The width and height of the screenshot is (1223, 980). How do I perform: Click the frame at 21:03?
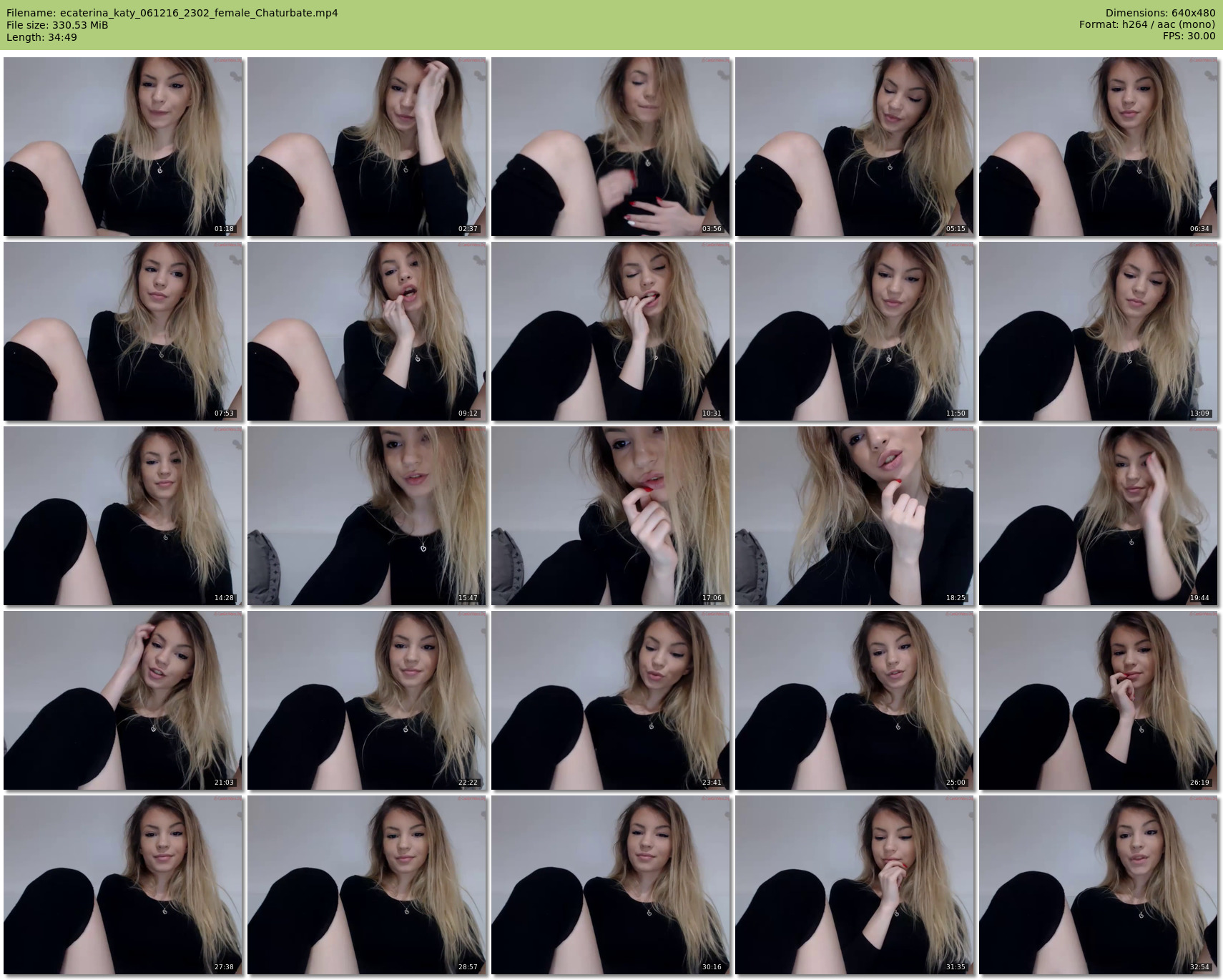(x=122, y=700)
